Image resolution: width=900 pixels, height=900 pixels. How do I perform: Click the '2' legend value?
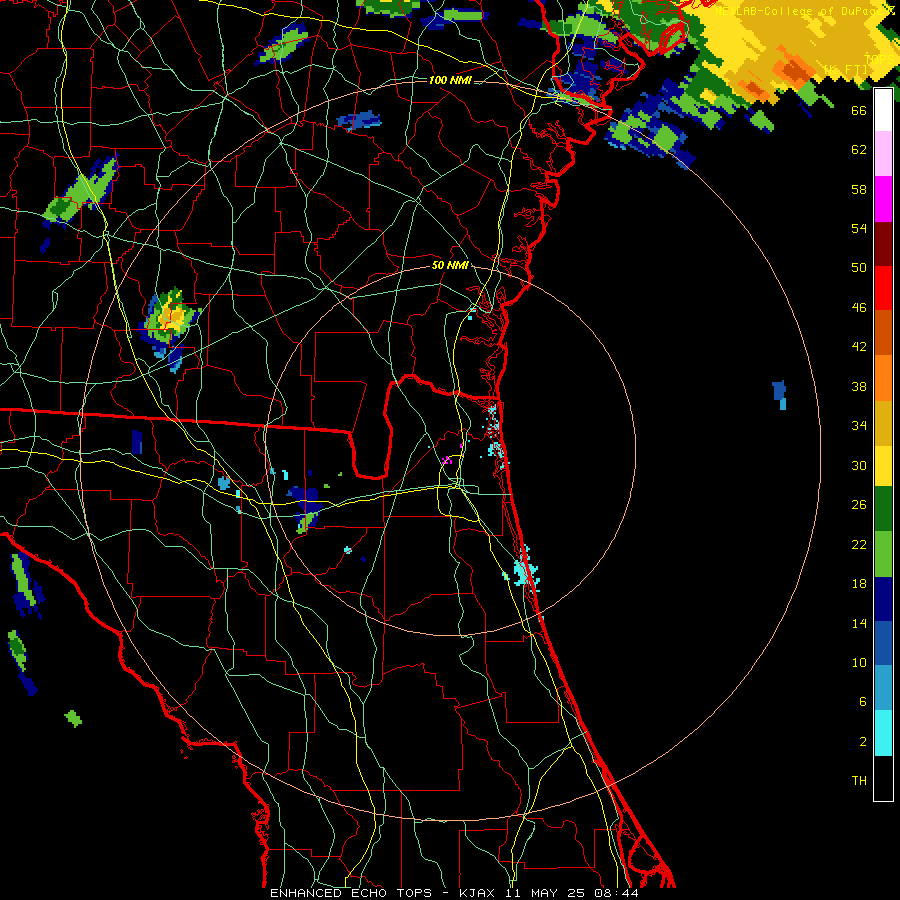pos(862,741)
